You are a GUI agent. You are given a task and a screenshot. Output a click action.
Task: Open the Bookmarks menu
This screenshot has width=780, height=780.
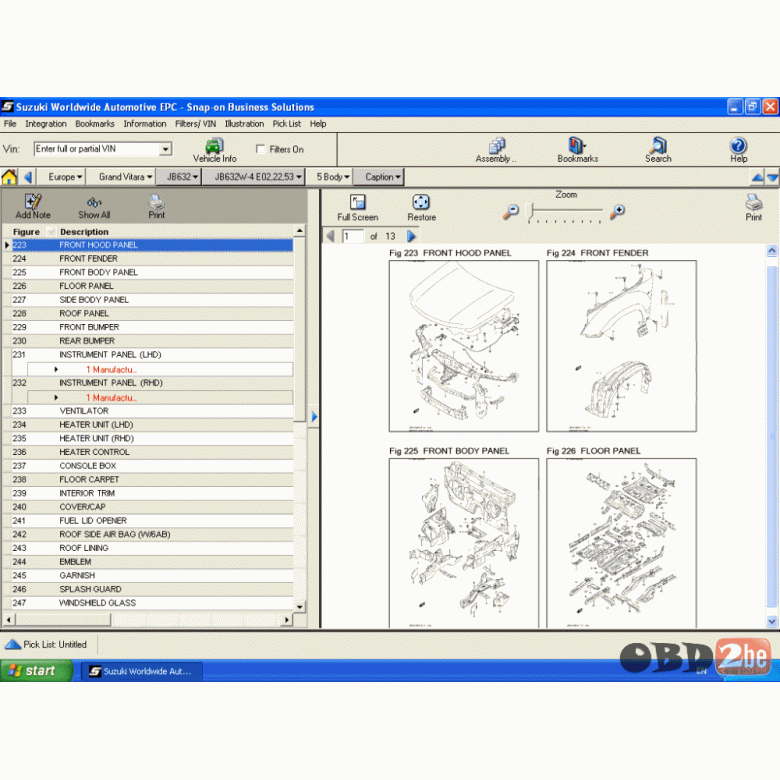point(95,124)
